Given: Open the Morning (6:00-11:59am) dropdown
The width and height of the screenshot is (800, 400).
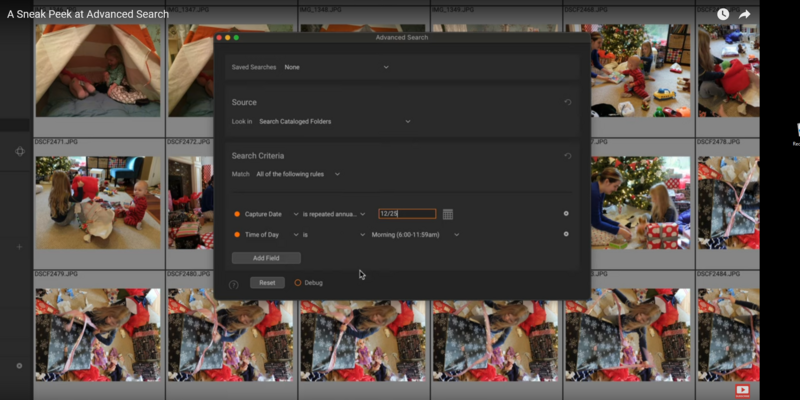Looking at the screenshot, I should tap(415, 235).
